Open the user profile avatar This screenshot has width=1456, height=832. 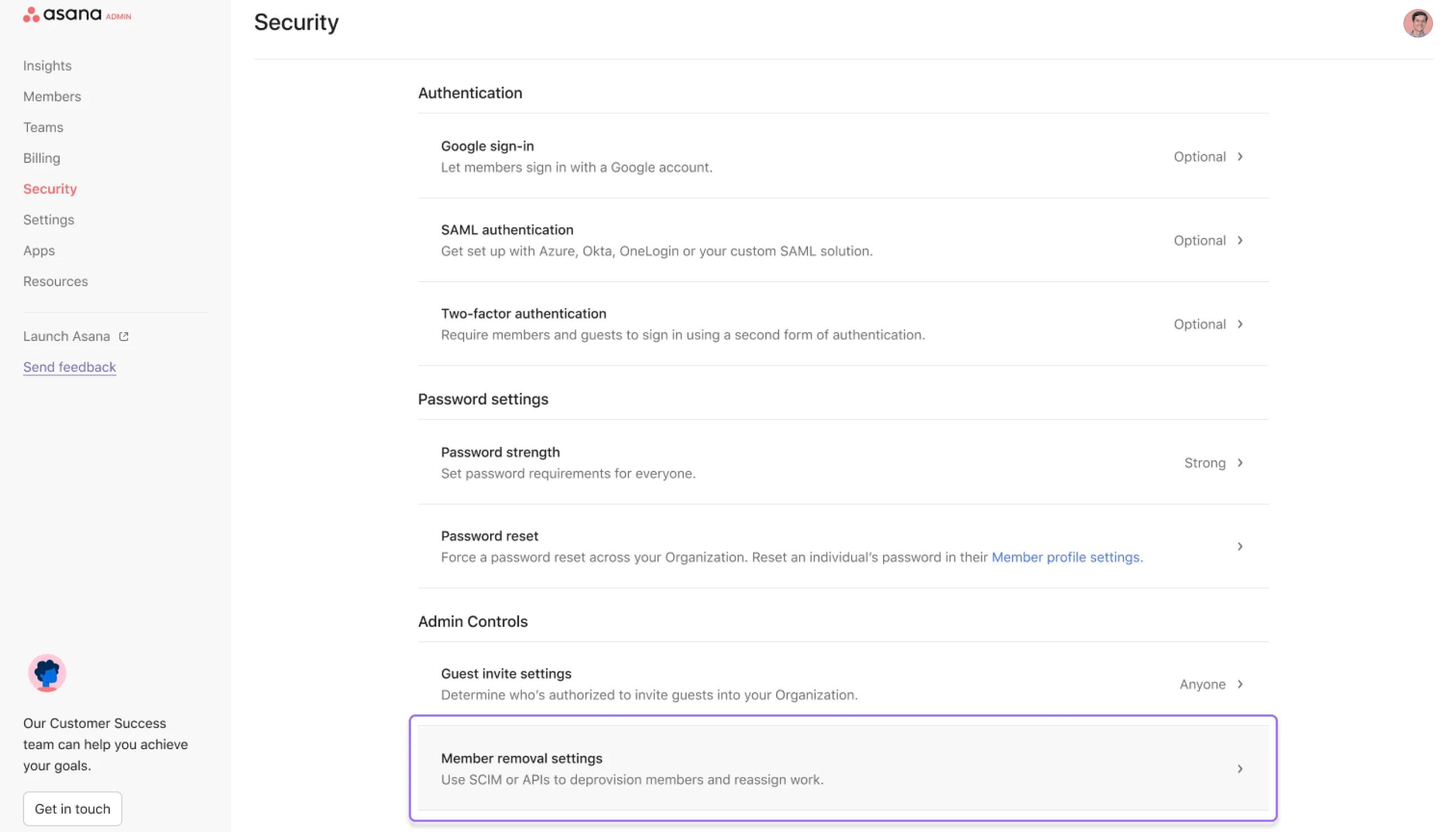point(1417,24)
